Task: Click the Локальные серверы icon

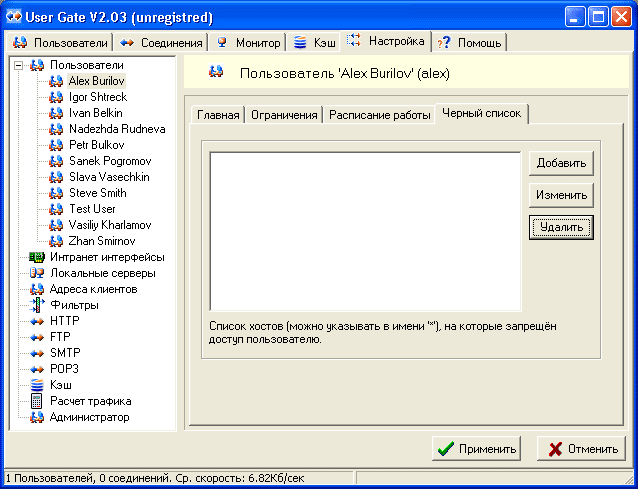Action: point(37,273)
